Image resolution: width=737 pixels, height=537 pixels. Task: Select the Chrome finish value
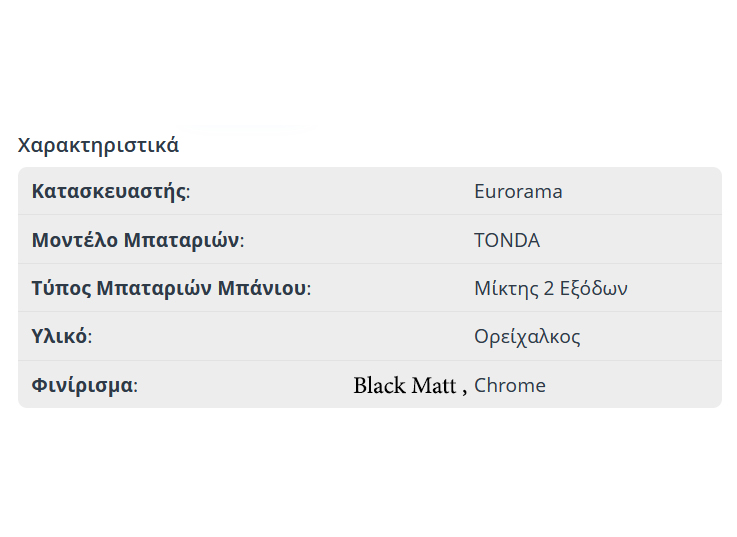510,386
